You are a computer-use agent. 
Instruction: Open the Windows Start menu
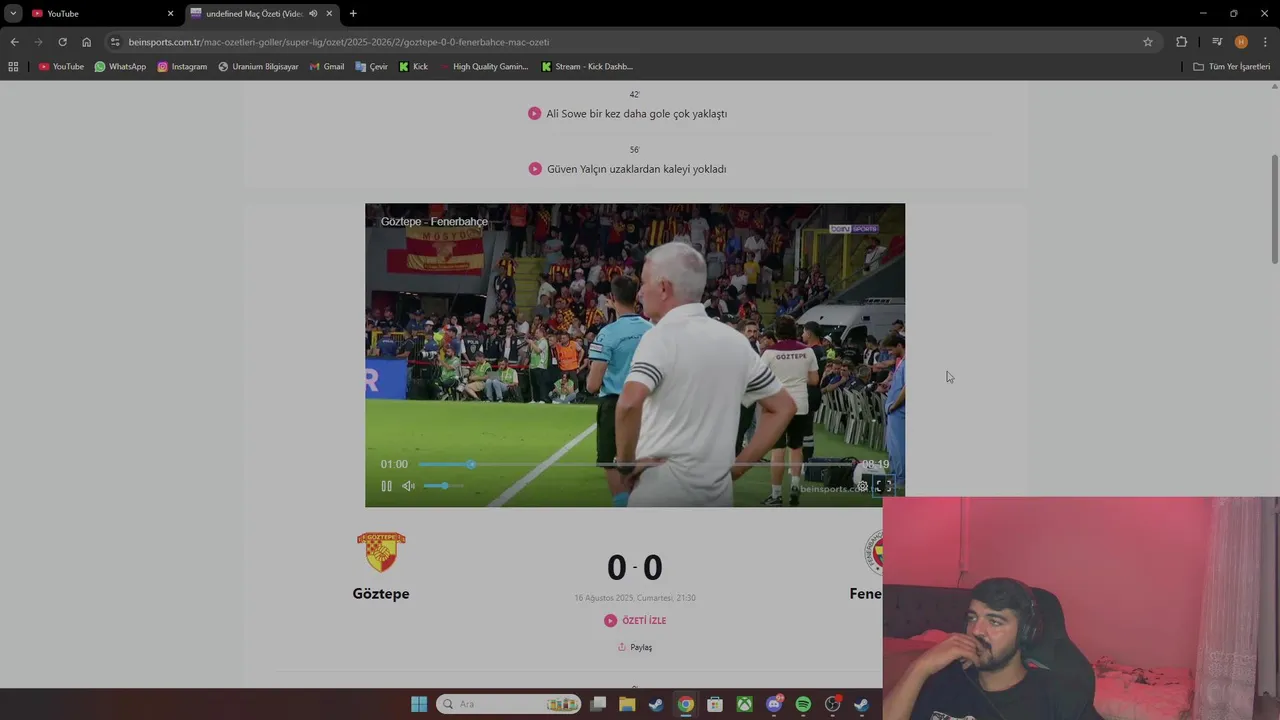(419, 704)
